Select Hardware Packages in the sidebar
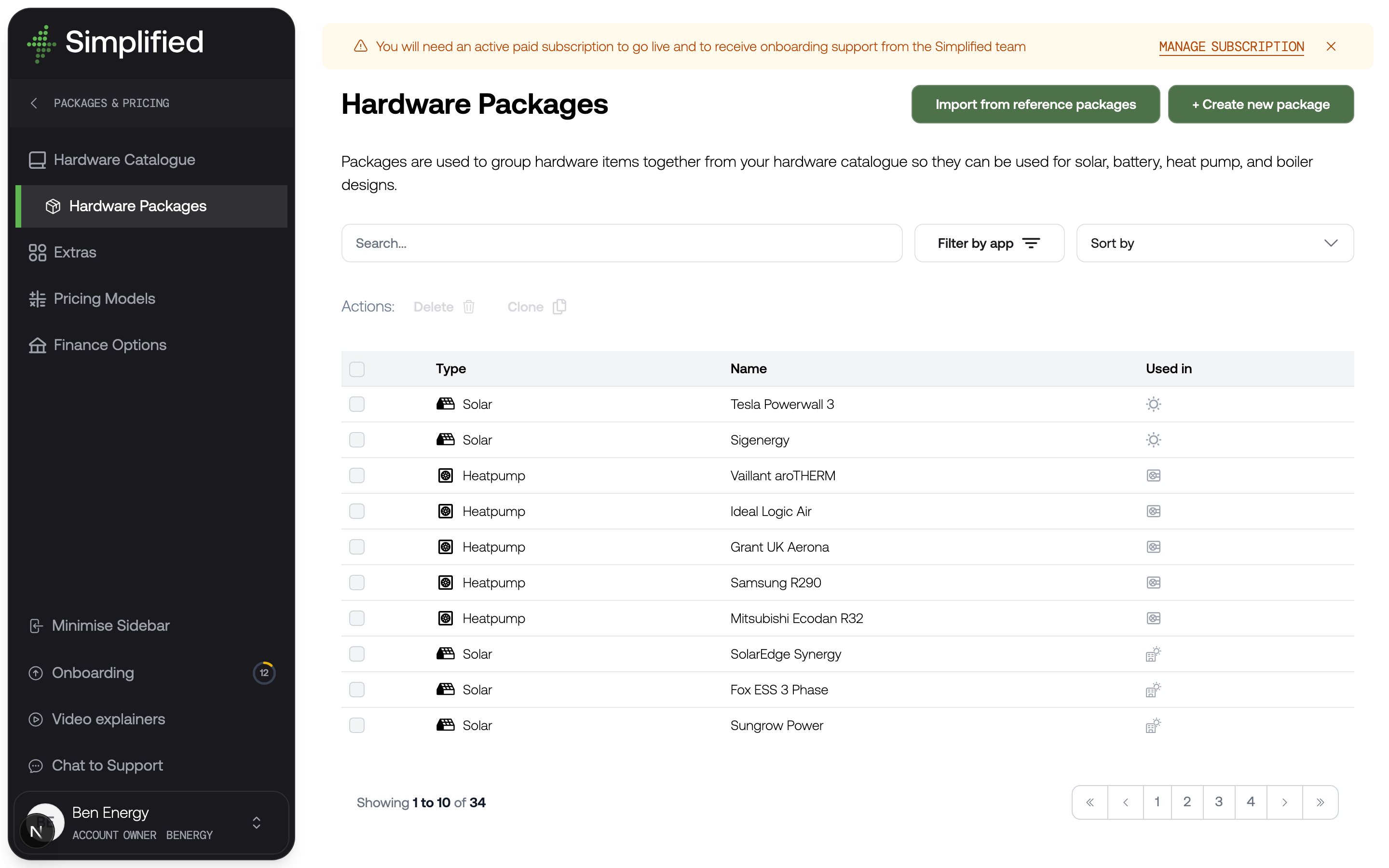 (x=151, y=206)
